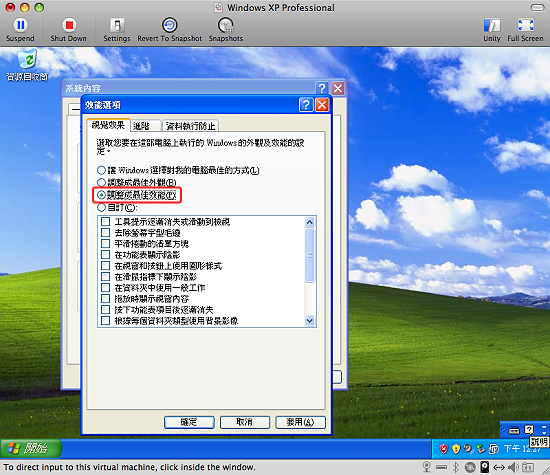Suspend the virtual machine
Image resolution: width=550 pixels, height=475 pixels.
(x=20, y=30)
